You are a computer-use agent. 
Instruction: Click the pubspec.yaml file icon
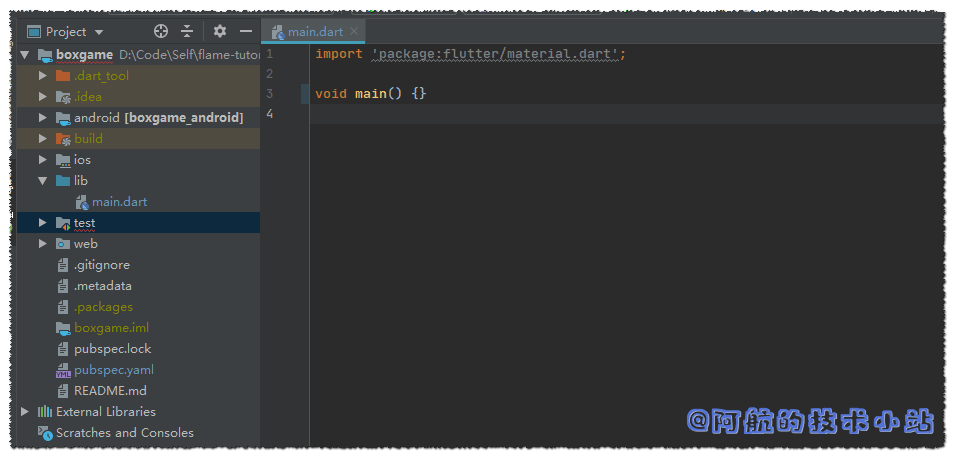point(63,370)
